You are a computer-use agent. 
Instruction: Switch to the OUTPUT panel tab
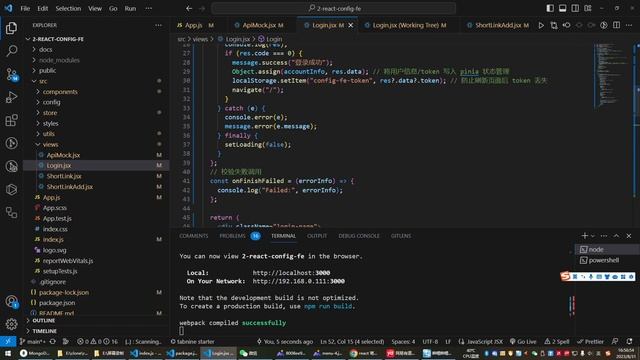317,236
